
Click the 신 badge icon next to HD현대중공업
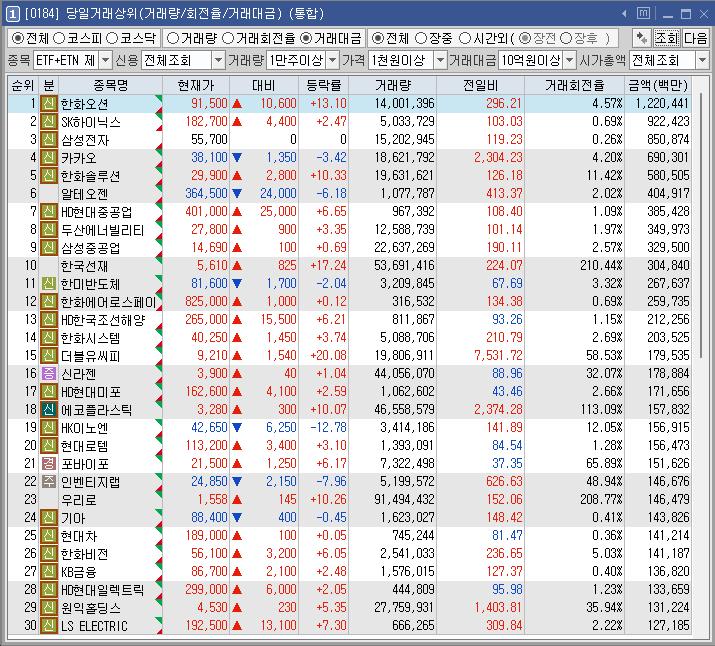tap(48, 212)
